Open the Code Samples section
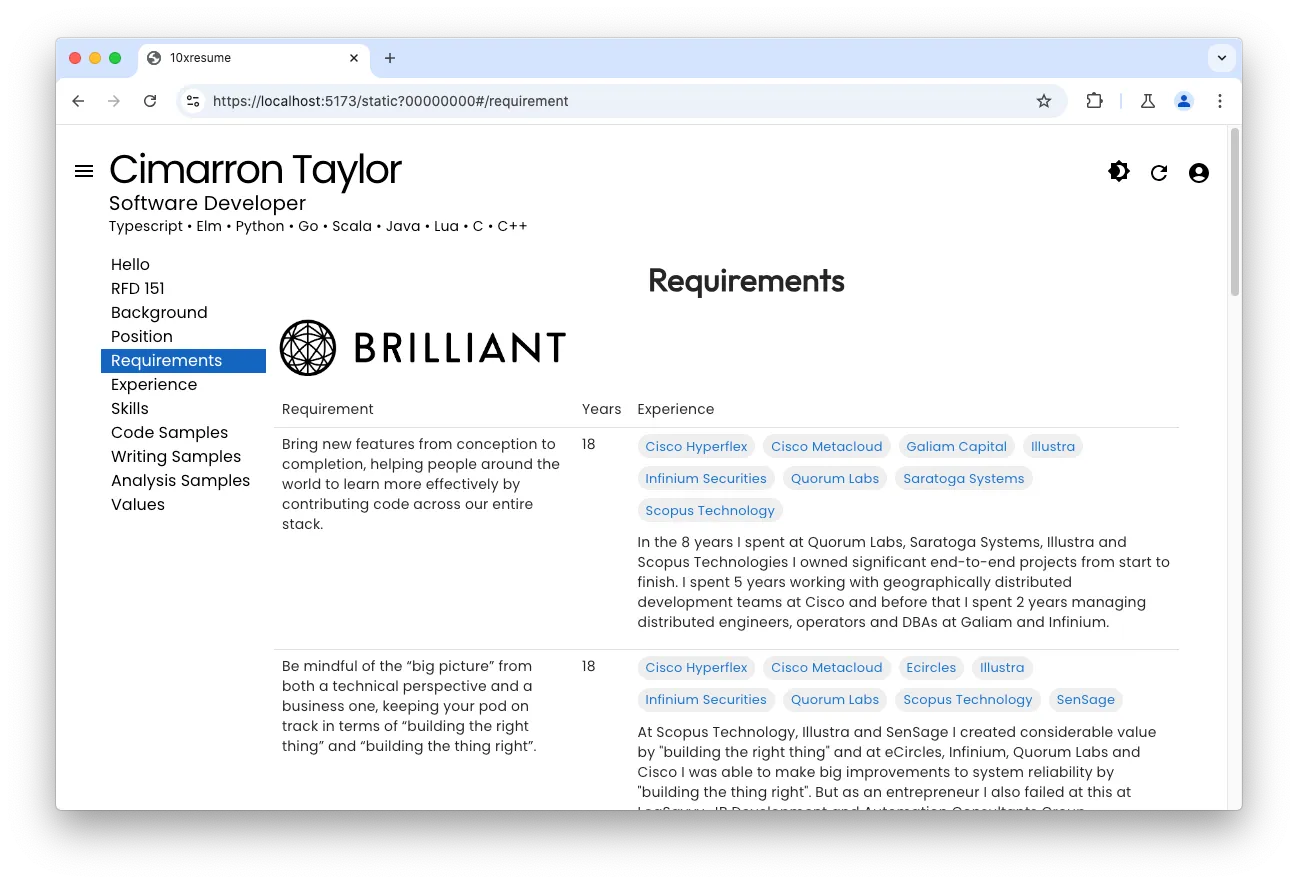 pos(169,432)
